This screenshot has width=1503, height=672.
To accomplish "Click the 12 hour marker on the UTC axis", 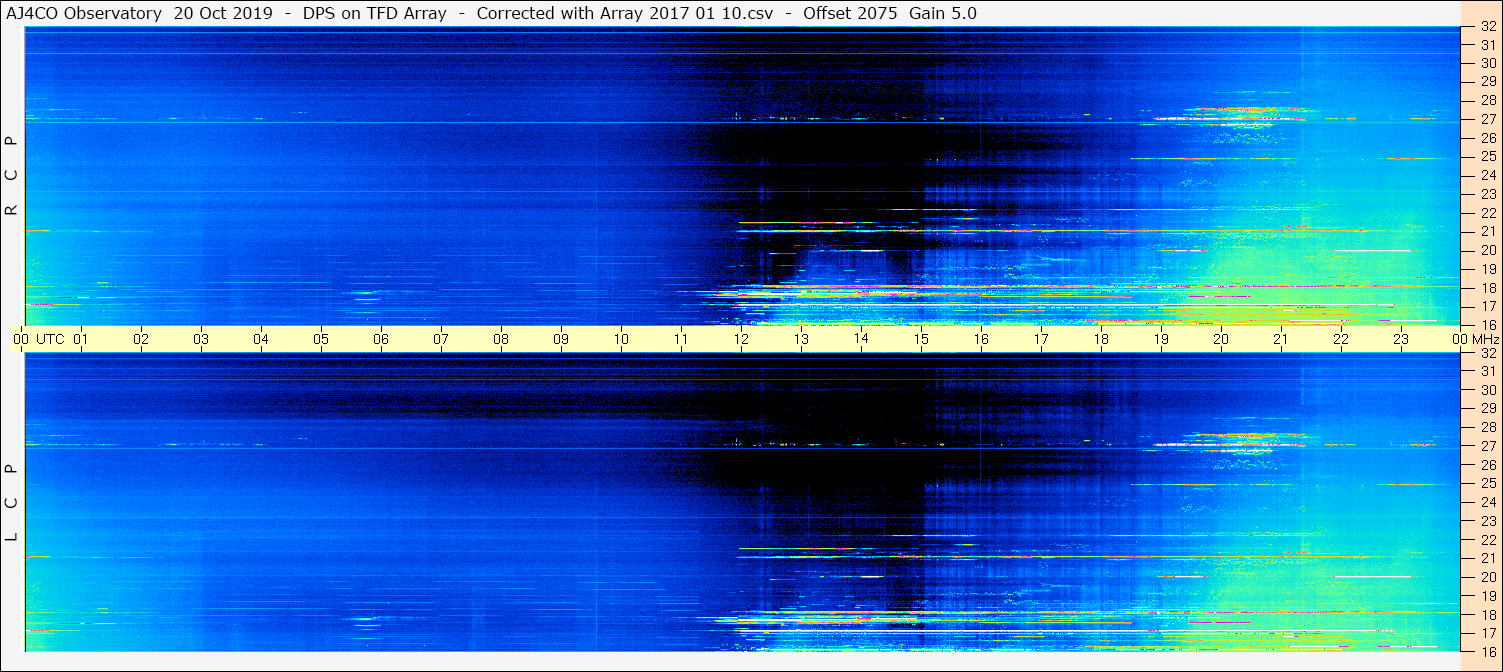I will point(741,339).
